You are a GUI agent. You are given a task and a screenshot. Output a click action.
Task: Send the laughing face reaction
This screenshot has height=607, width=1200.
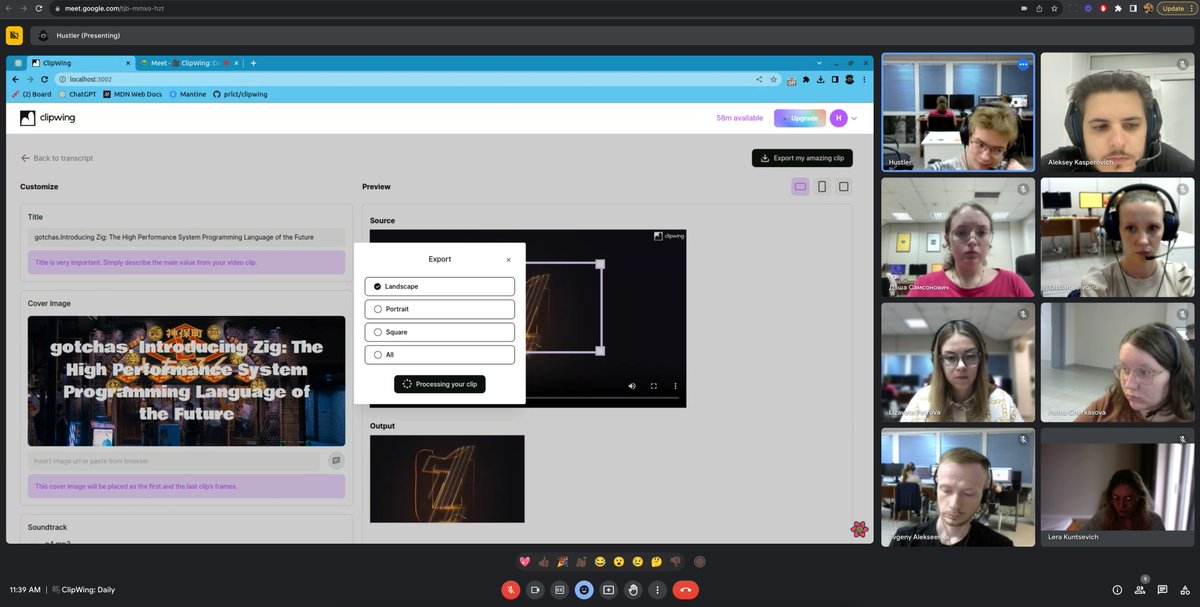(600, 562)
